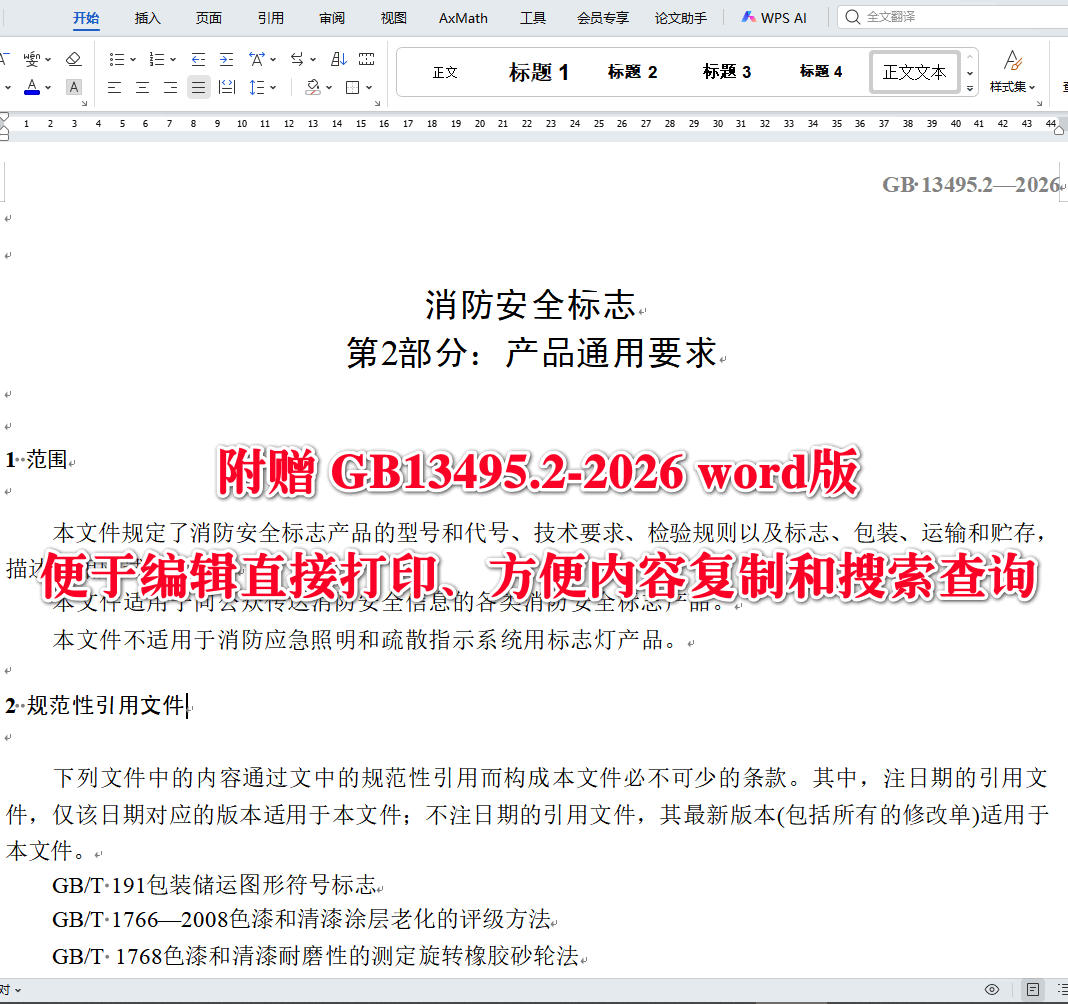Open the AxMath ribbon tab
Screen dimensions: 1068x1004
tap(462, 17)
